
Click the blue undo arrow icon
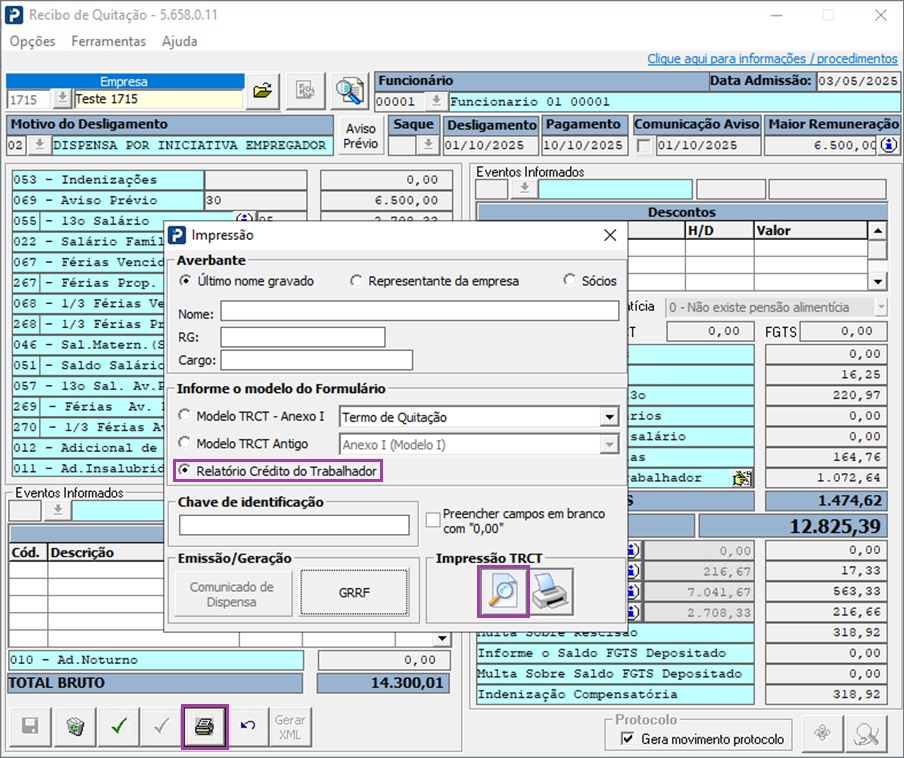click(247, 727)
